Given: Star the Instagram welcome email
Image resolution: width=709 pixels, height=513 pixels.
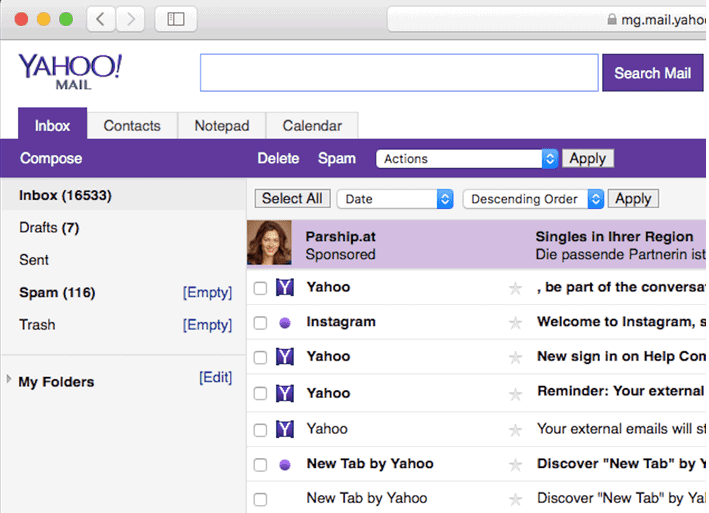Looking at the screenshot, I should click(x=516, y=323).
